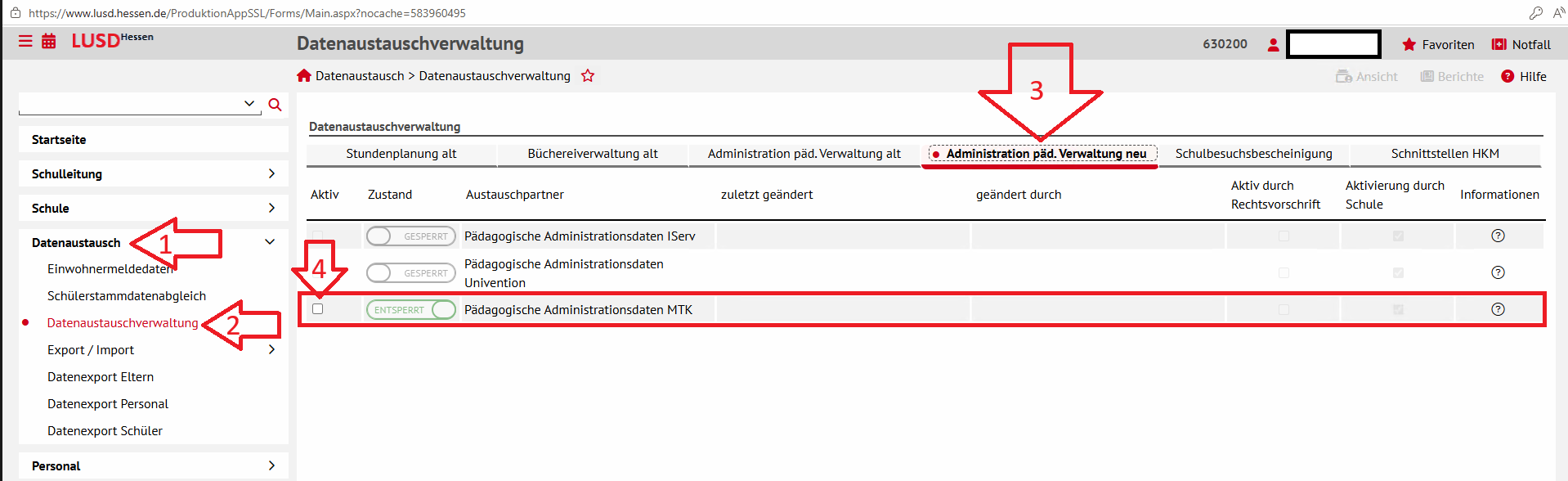
Task: Open the Hilfe help icon
Action: (x=1508, y=76)
